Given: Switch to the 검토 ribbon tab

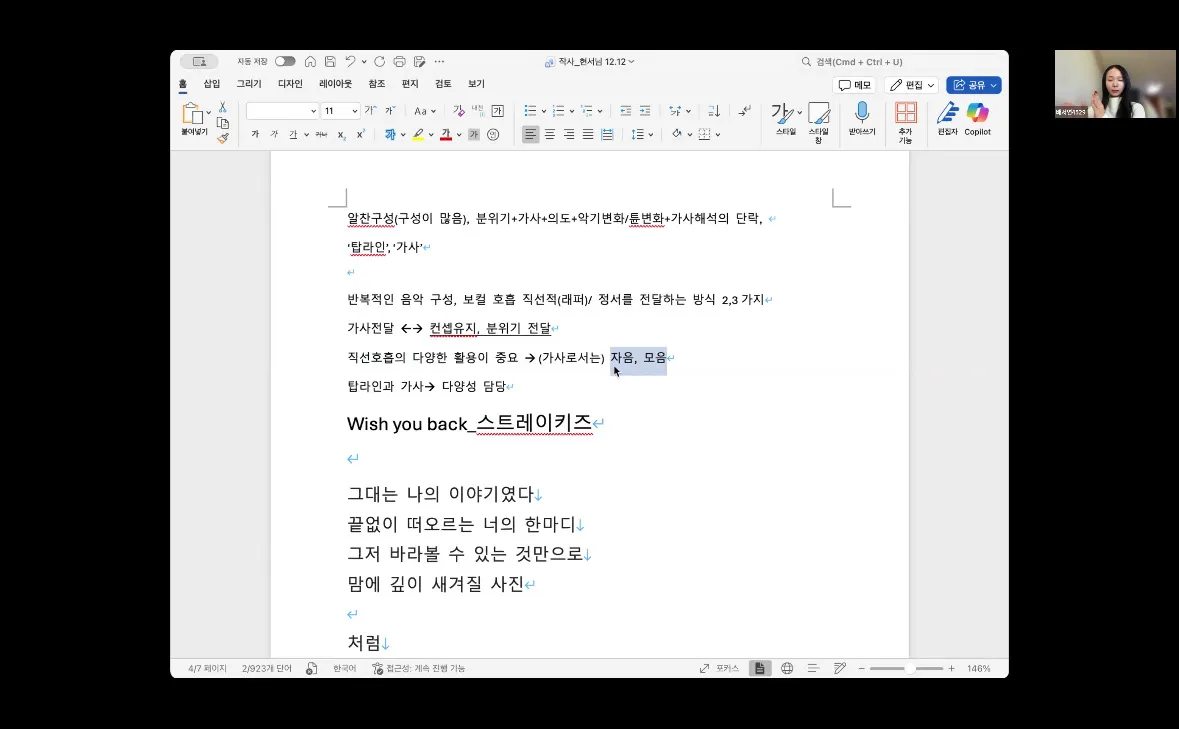Looking at the screenshot, I should [443, 84].
